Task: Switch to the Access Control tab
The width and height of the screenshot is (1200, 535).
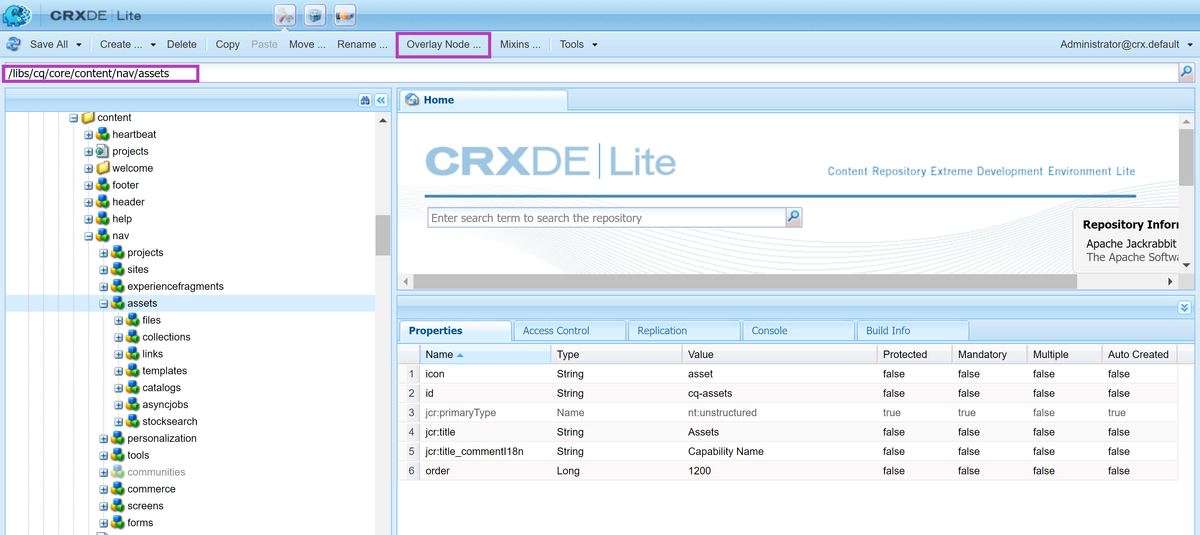Action: (x=568, y=330)
